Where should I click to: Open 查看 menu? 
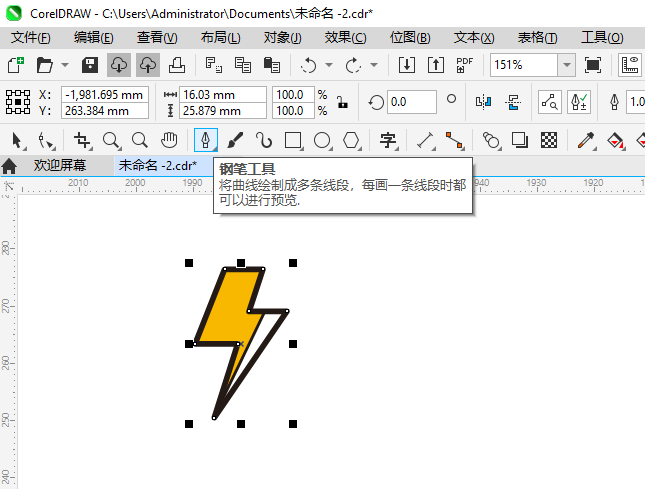coord(157,38)
